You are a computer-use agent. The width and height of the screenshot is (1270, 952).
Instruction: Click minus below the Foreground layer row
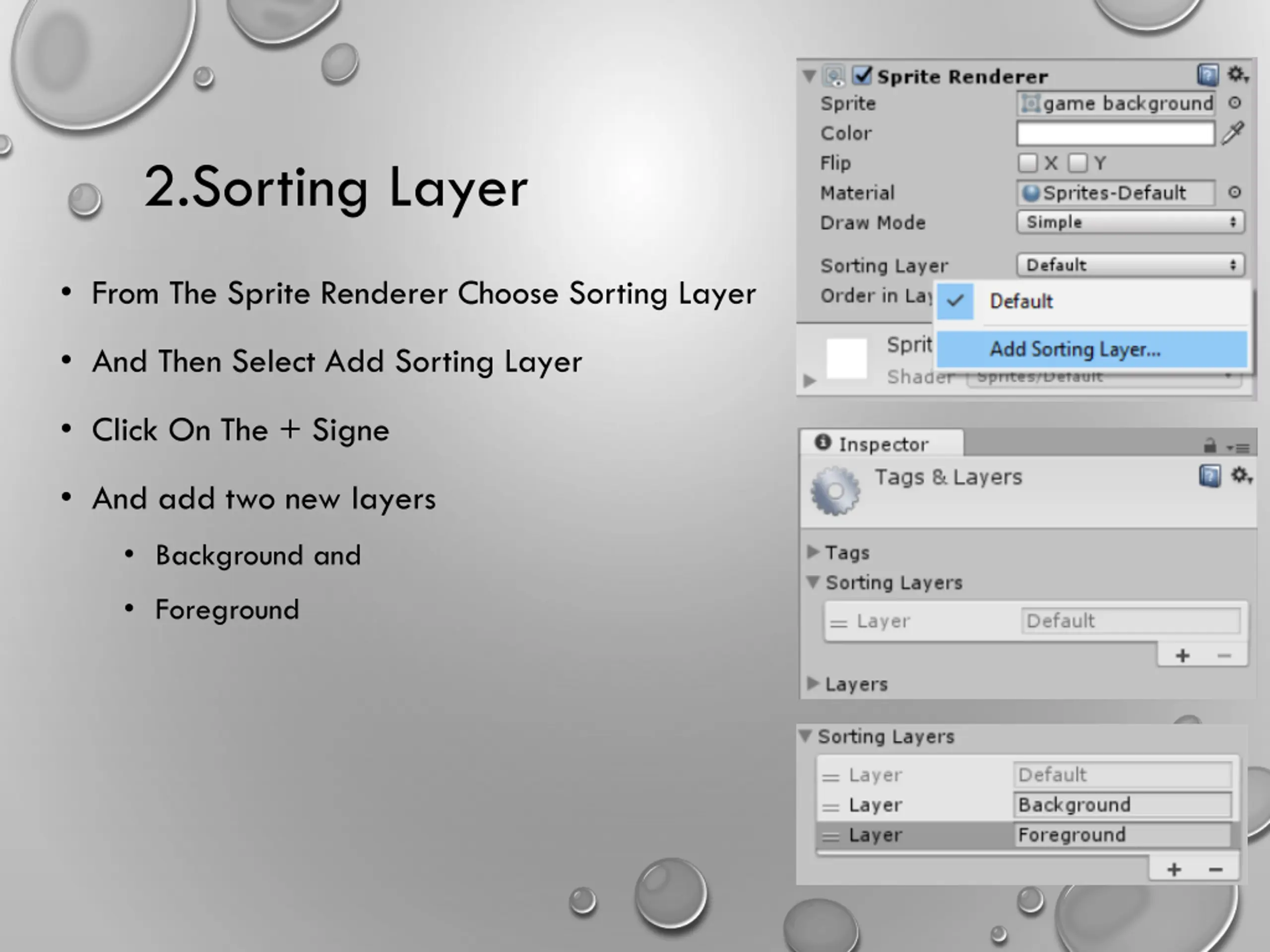coord(1215,870)
